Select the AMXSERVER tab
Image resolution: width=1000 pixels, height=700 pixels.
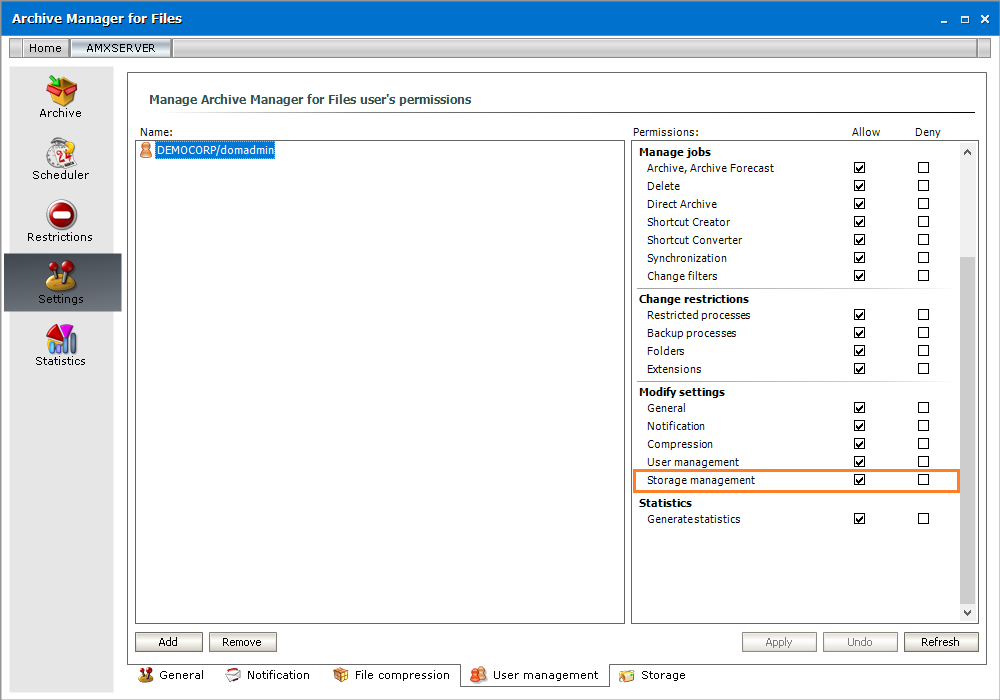point(121,48)
